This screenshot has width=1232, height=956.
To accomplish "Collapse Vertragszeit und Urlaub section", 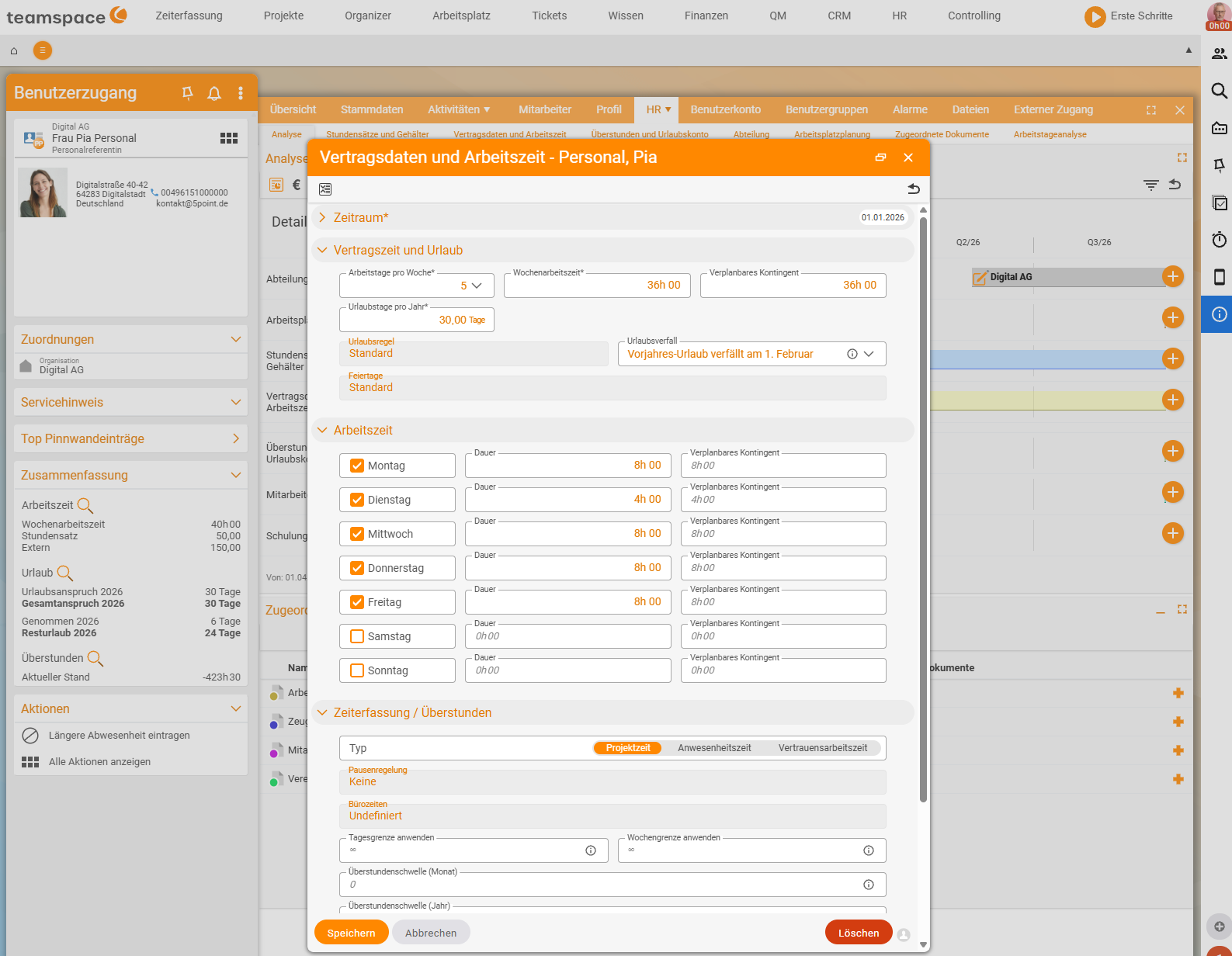I will [322, 251].
